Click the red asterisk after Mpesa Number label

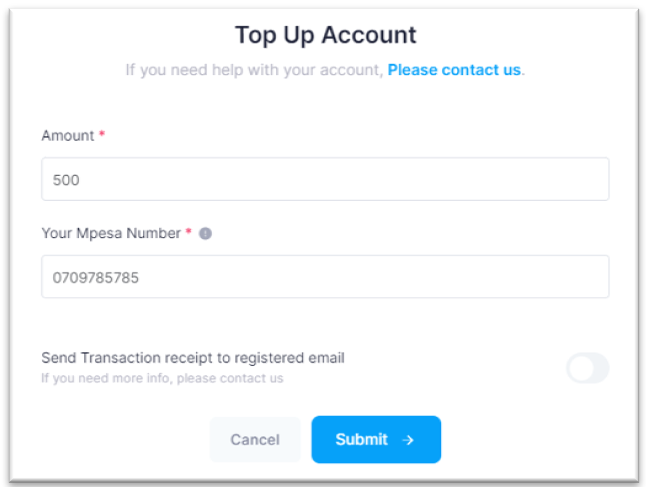tap(189, 233)
